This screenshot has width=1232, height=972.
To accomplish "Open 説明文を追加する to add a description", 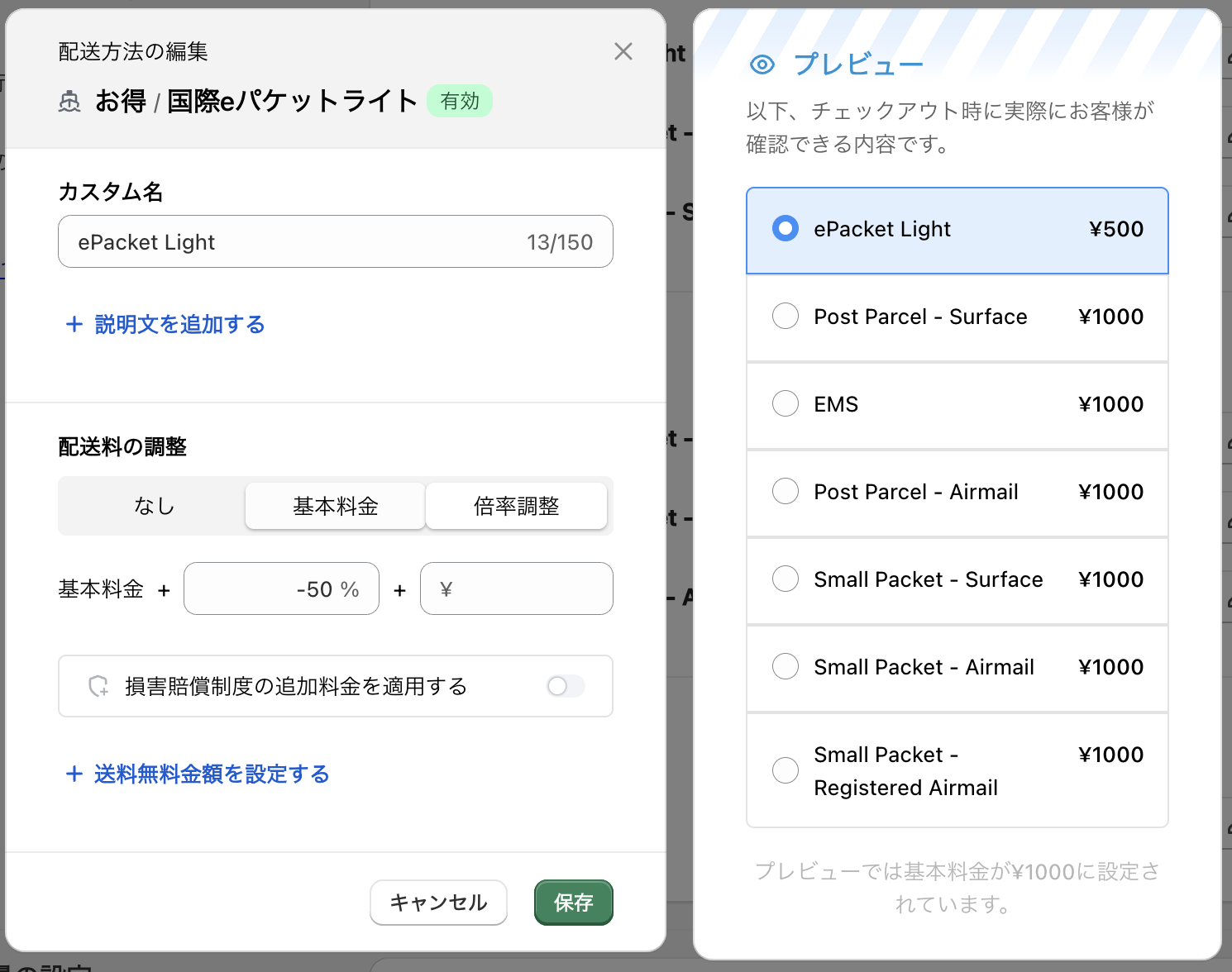I will (x=179, y=324).
